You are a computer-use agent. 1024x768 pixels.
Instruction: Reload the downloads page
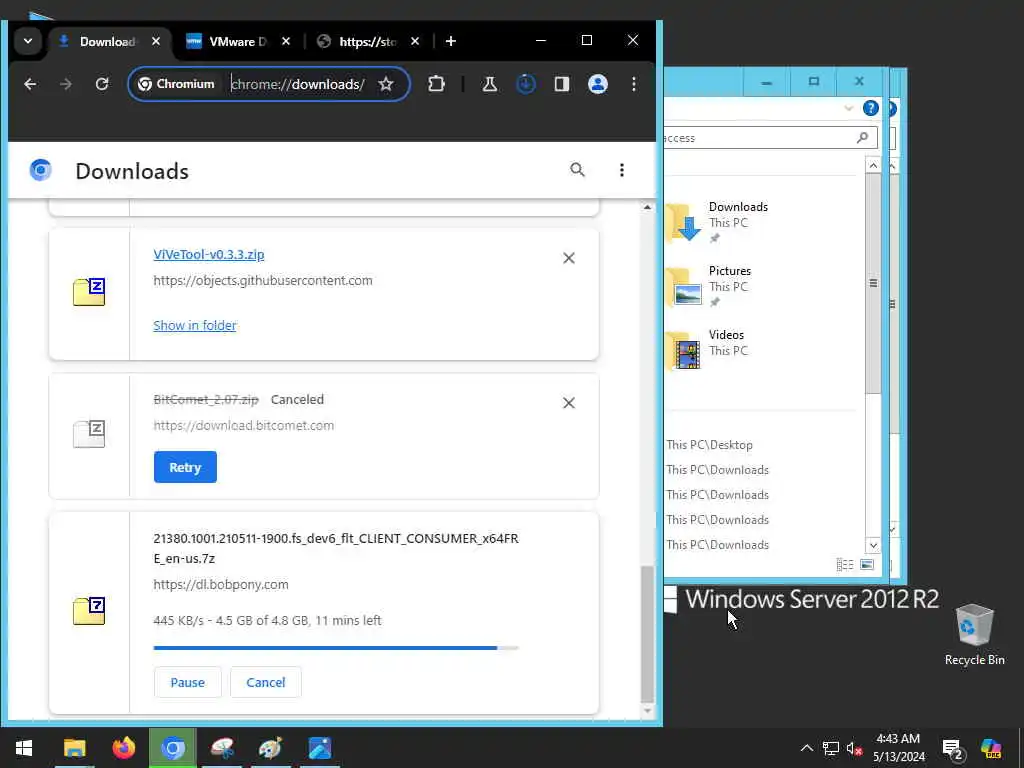pyautogui.click(x=102, y=84)
